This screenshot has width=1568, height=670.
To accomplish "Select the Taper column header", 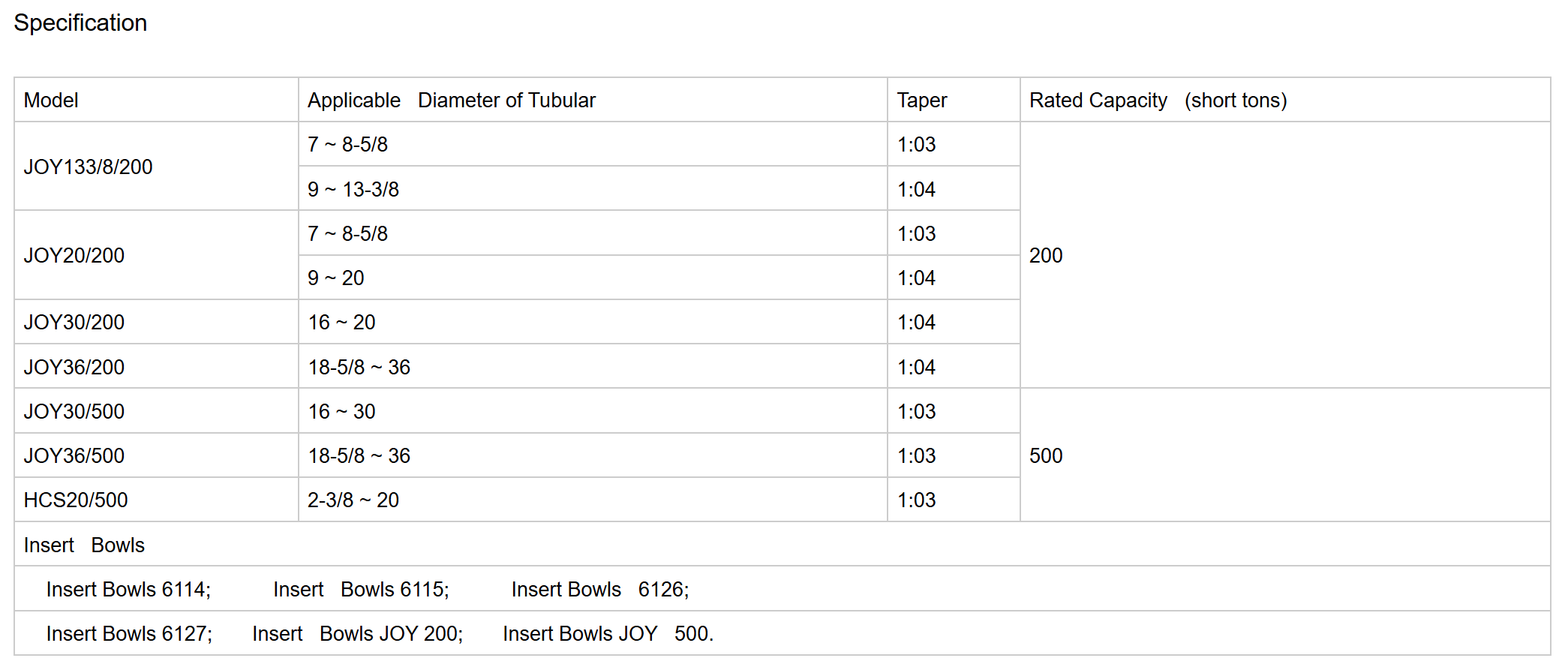I will (921, 101).
